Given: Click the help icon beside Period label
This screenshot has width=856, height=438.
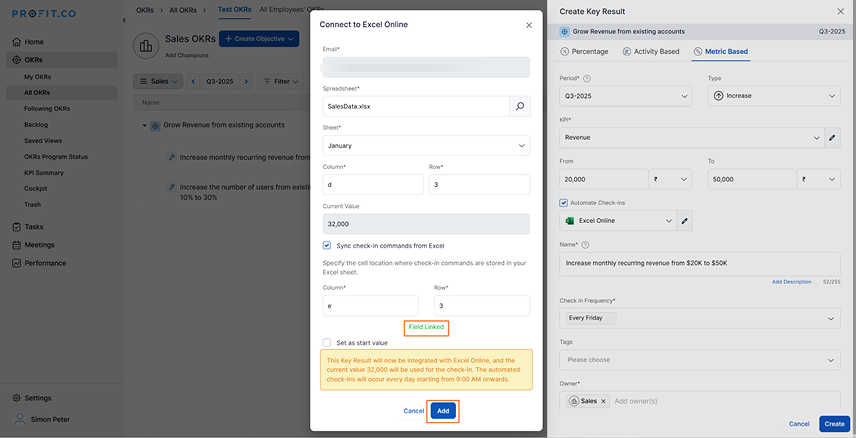Looking at the screenshot, I should coord(587,79).
